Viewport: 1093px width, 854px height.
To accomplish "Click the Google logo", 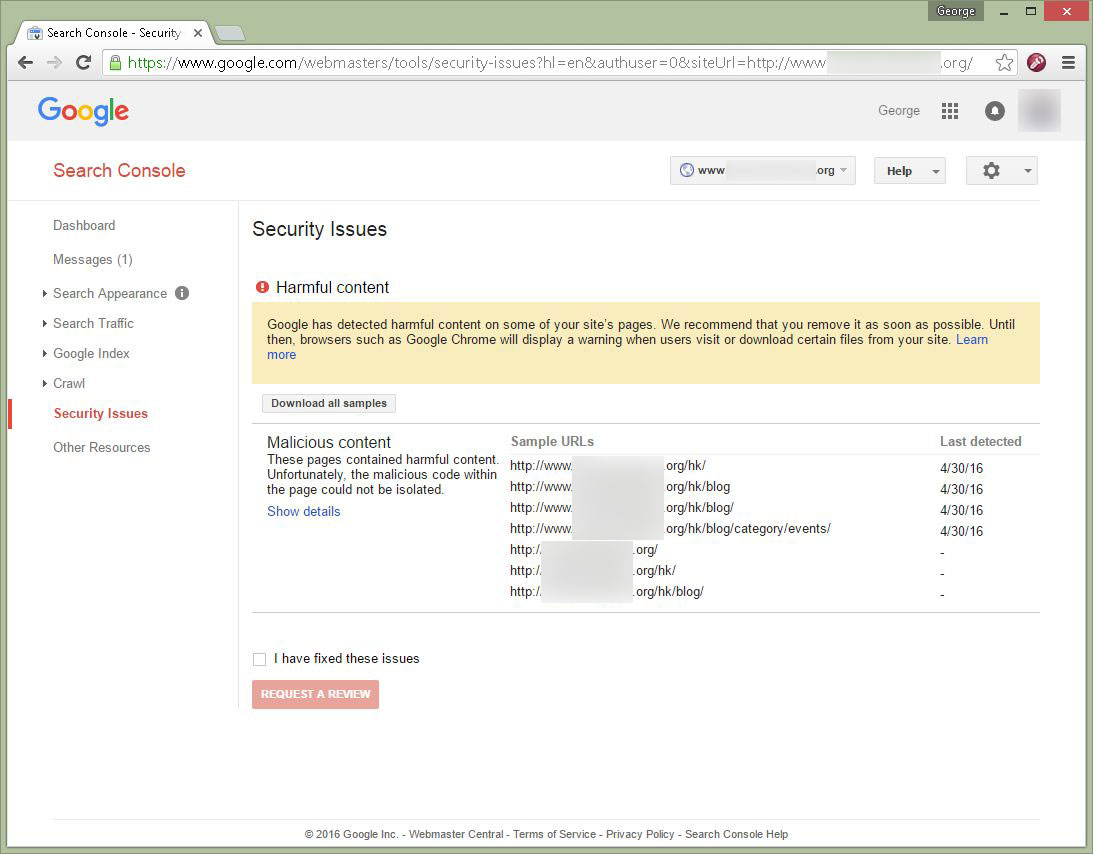I will point(84,111).
